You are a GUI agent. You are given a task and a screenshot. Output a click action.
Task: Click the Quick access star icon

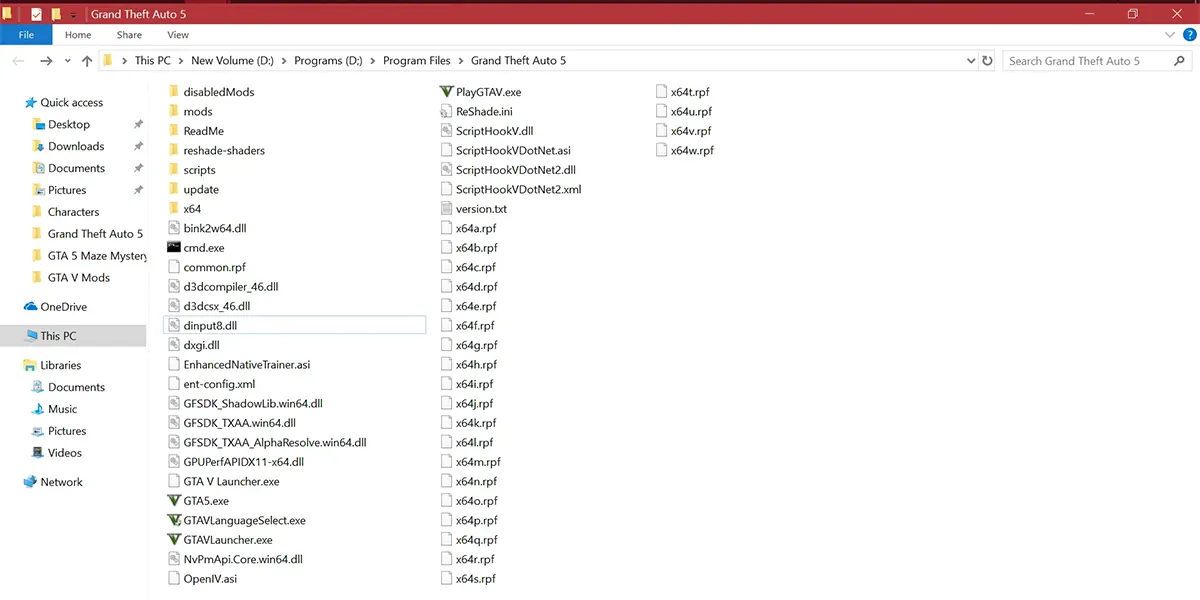pyautogui.click(x=31, y=103)
